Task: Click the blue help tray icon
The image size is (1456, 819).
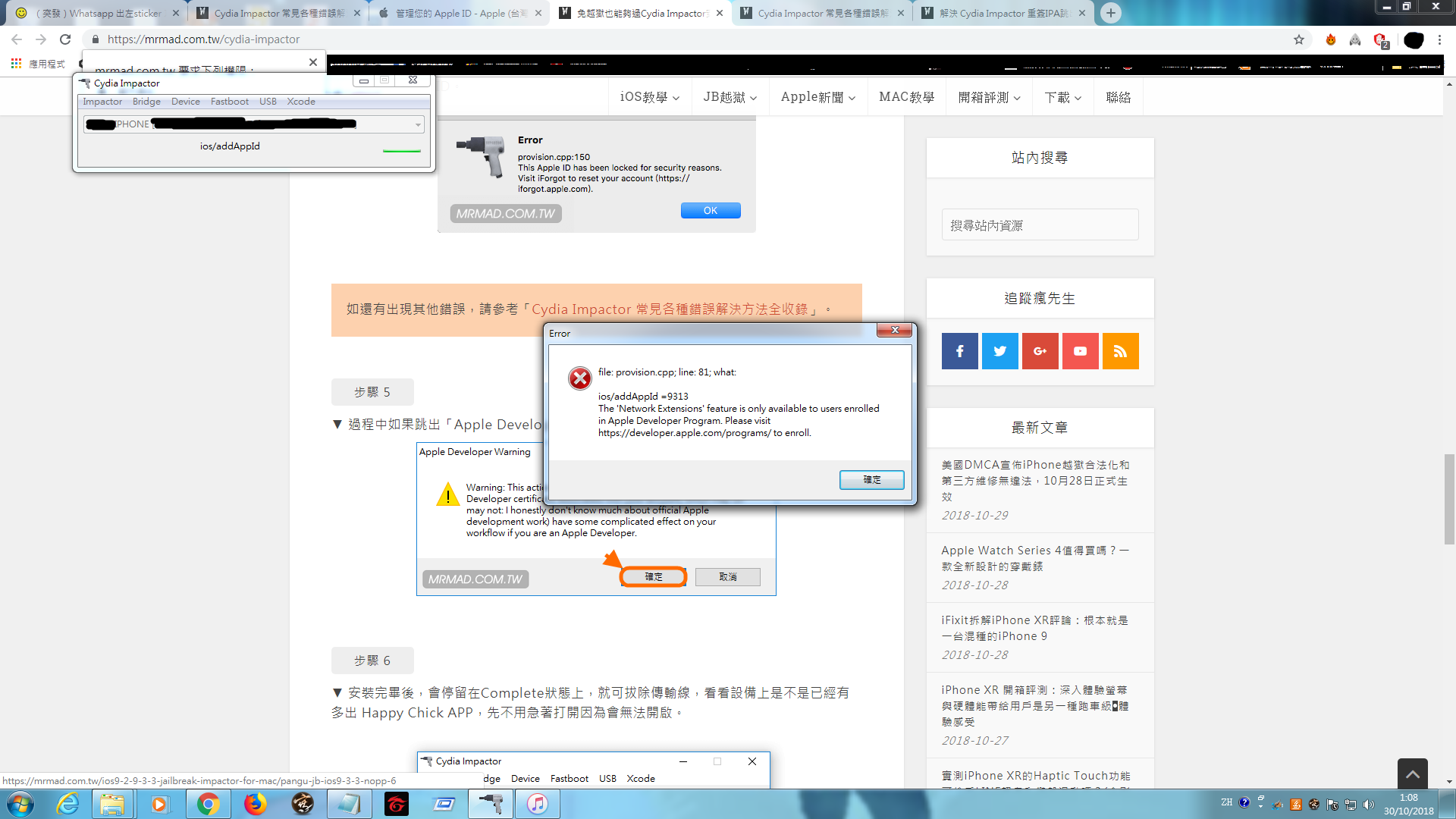Action: coord(1244,802)
